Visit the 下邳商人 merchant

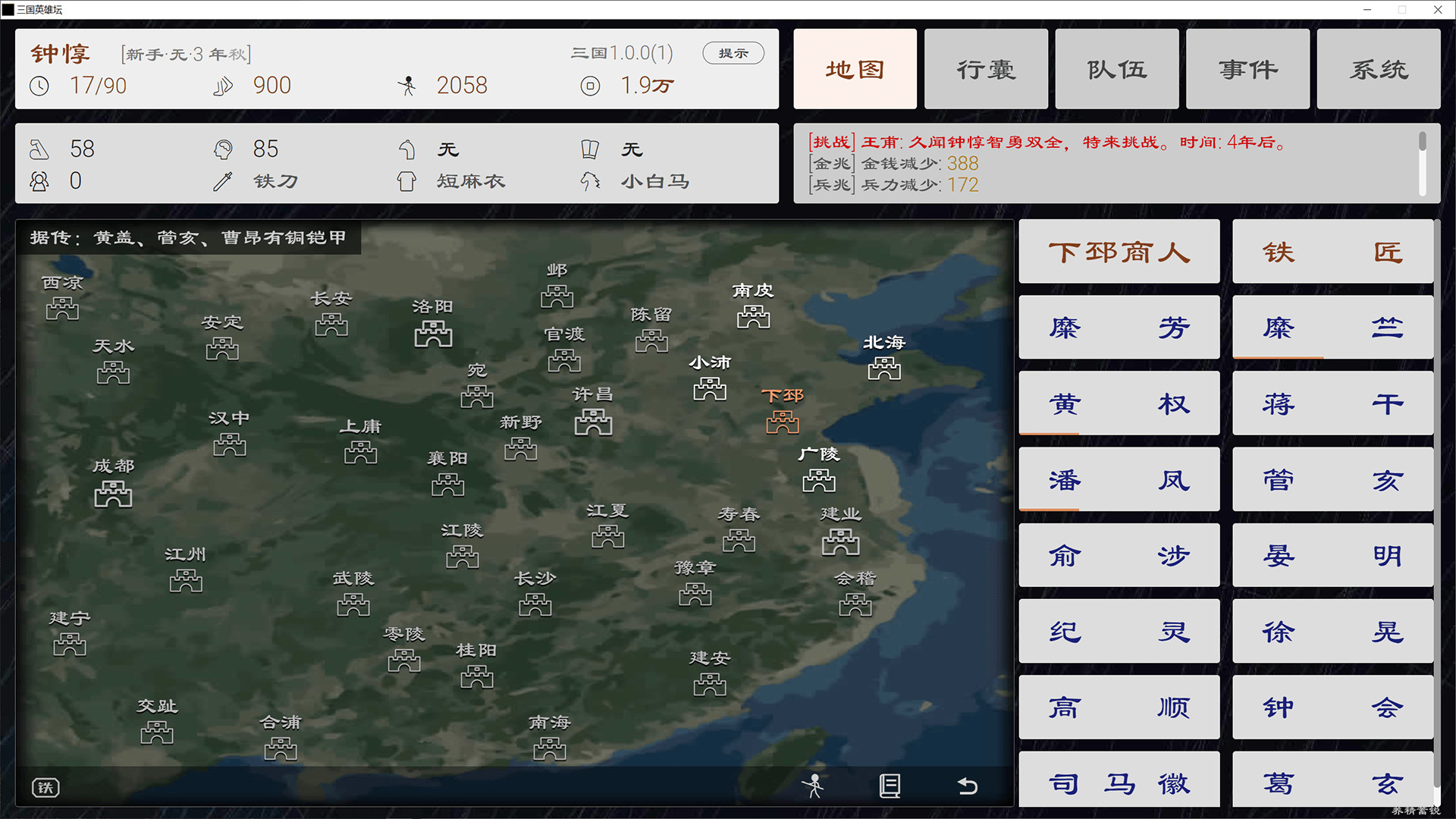pos(1119,251)
